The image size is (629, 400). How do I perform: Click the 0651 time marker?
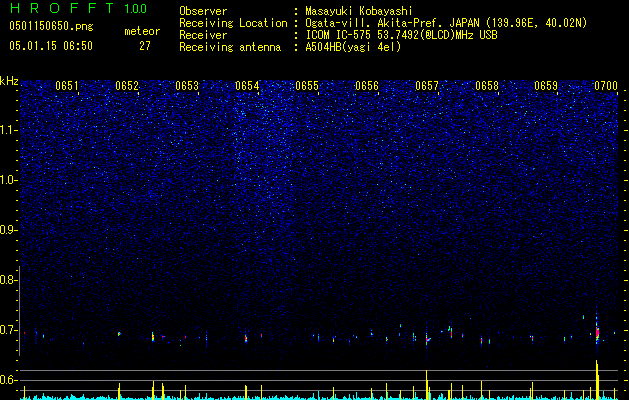tap(67, 86)
